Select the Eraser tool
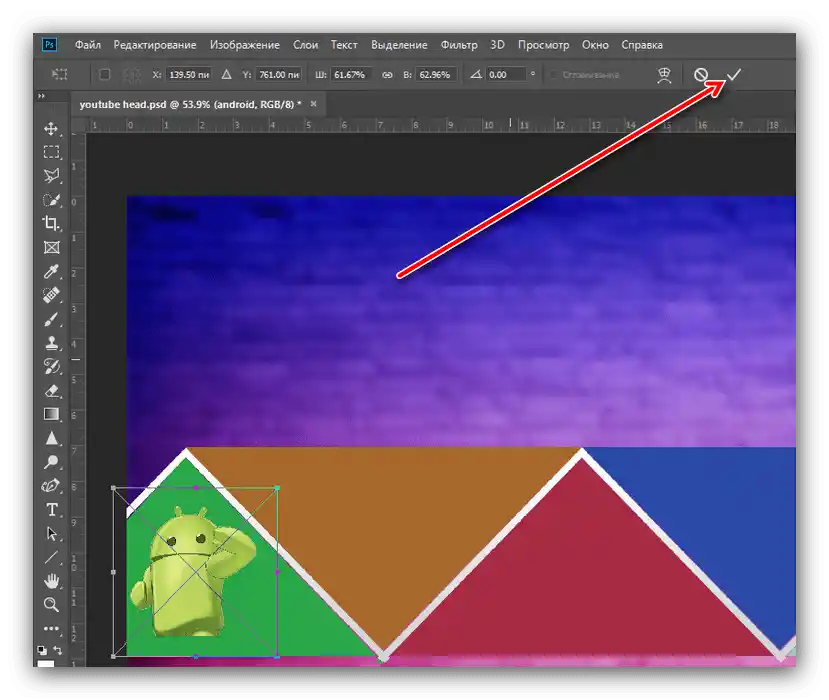Image resolution: width=829 pixels, height=700 pixels. tap(51, 391)
